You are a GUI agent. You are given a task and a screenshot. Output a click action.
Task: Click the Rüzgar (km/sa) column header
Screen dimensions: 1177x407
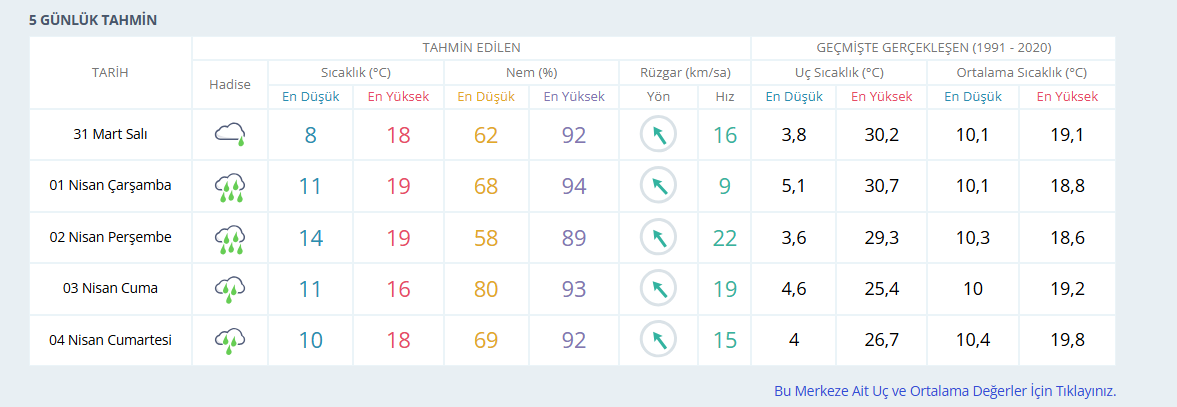[685, 72]
